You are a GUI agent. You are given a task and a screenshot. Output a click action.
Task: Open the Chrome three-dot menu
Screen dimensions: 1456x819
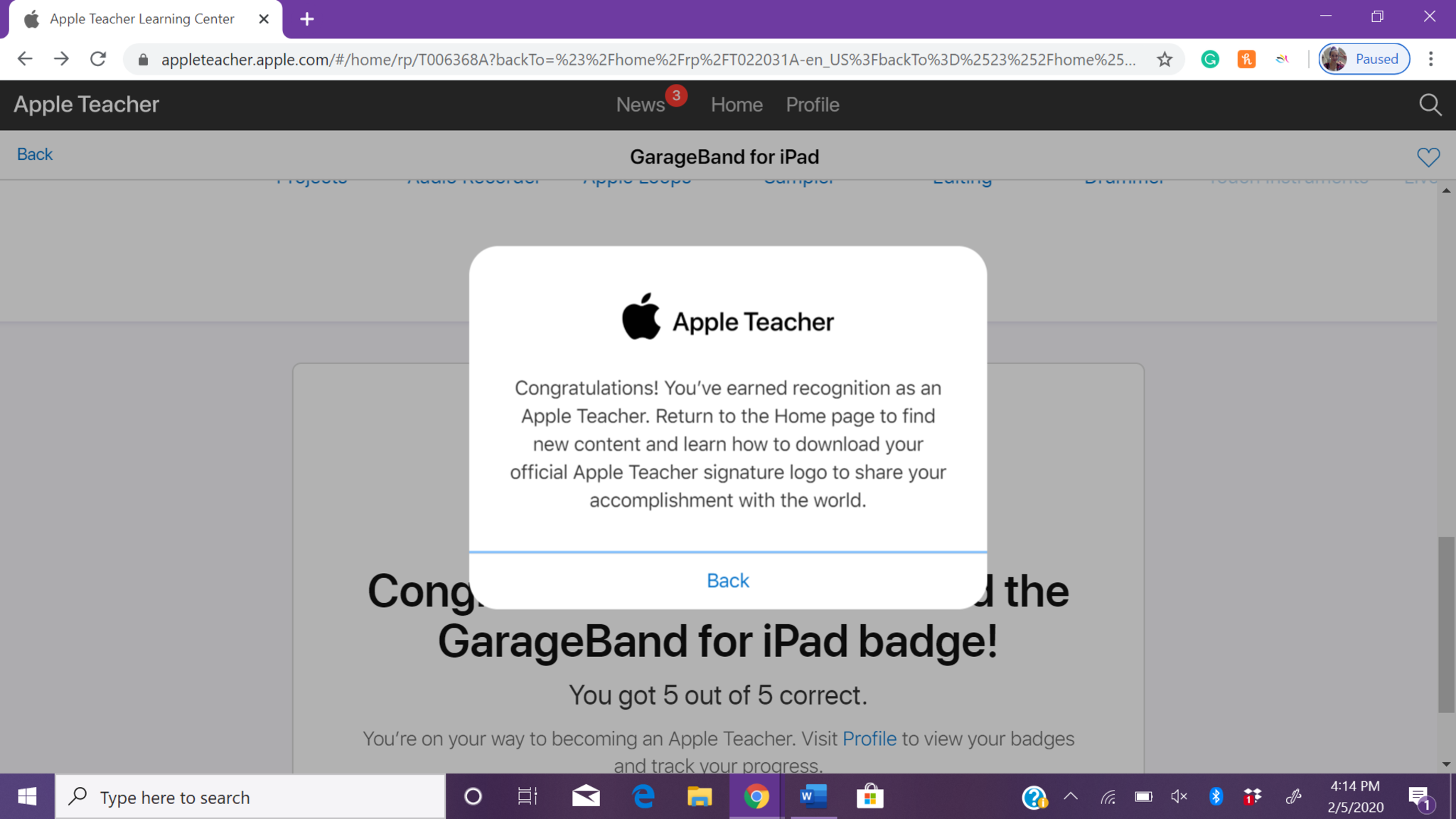pos(1431,59)
